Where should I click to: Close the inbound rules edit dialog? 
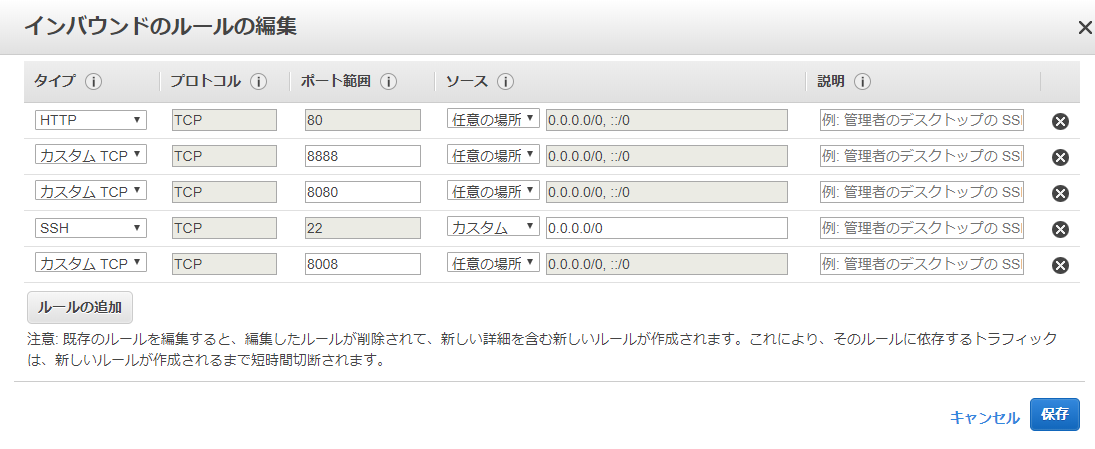point(1086,29)
